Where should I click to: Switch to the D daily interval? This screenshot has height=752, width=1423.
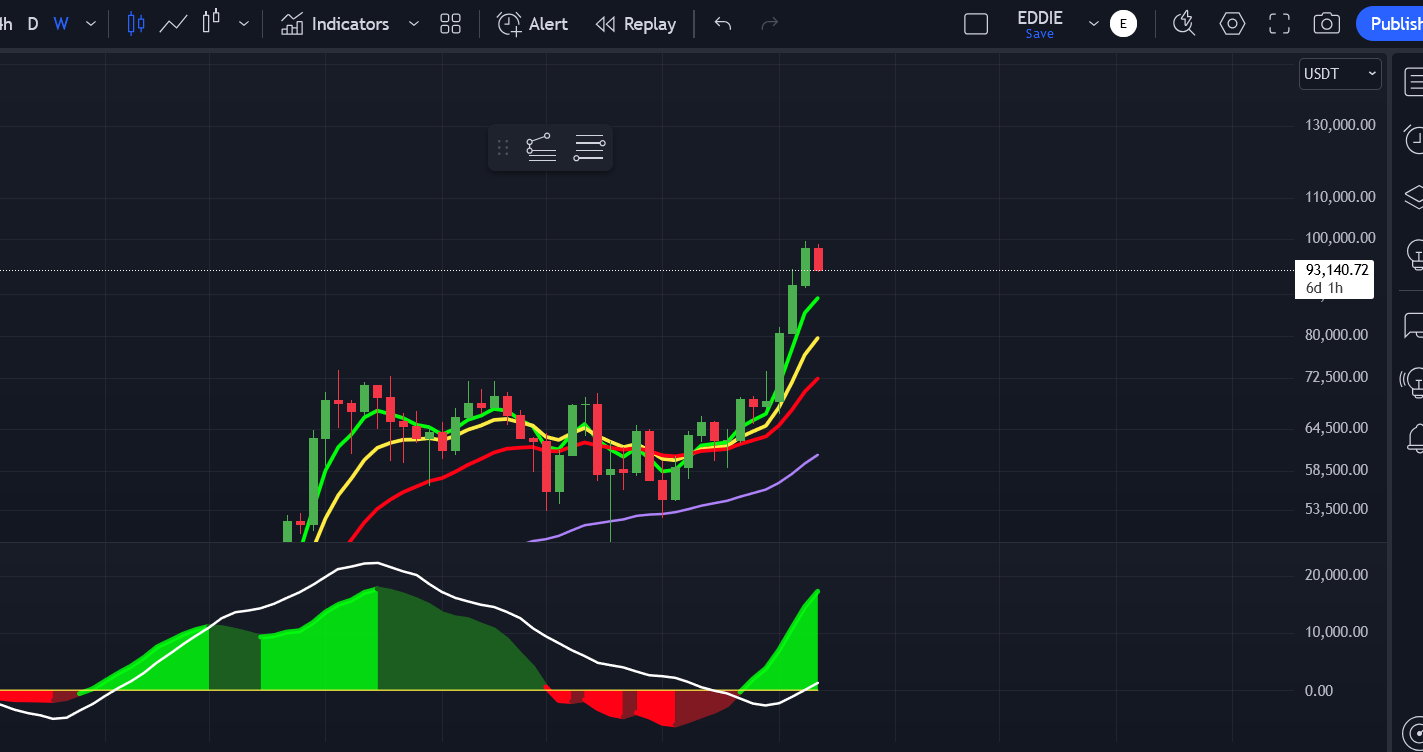[33, 24]
